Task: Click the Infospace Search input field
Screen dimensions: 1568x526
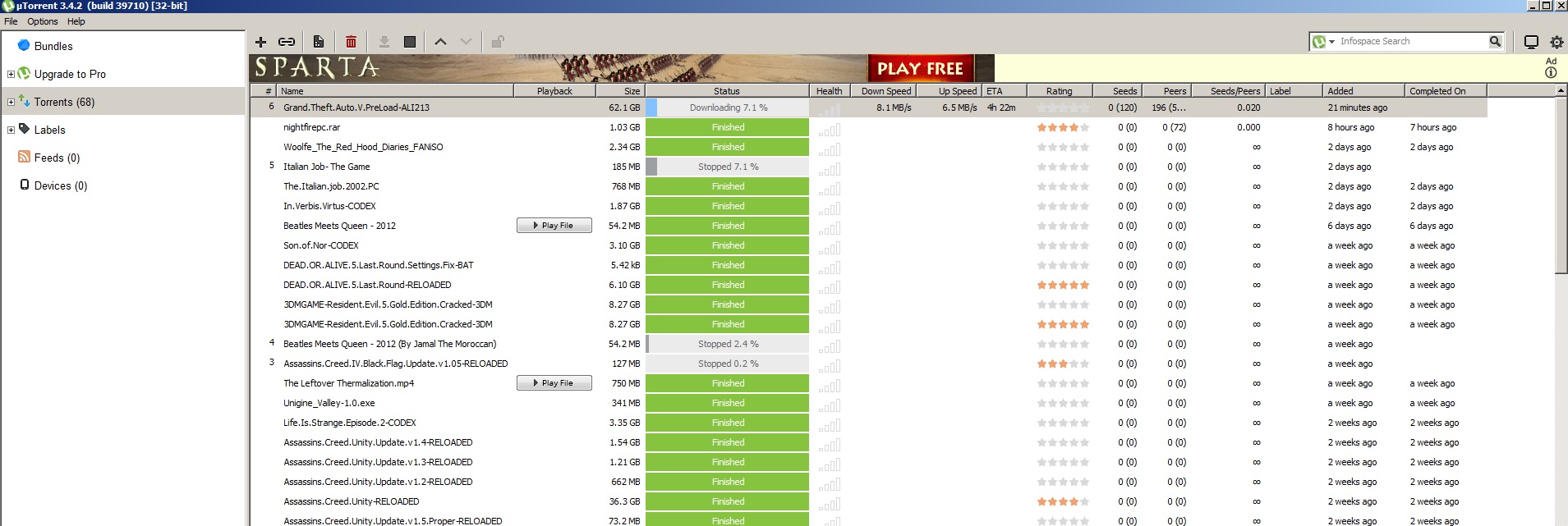Action: (1411, 41)
